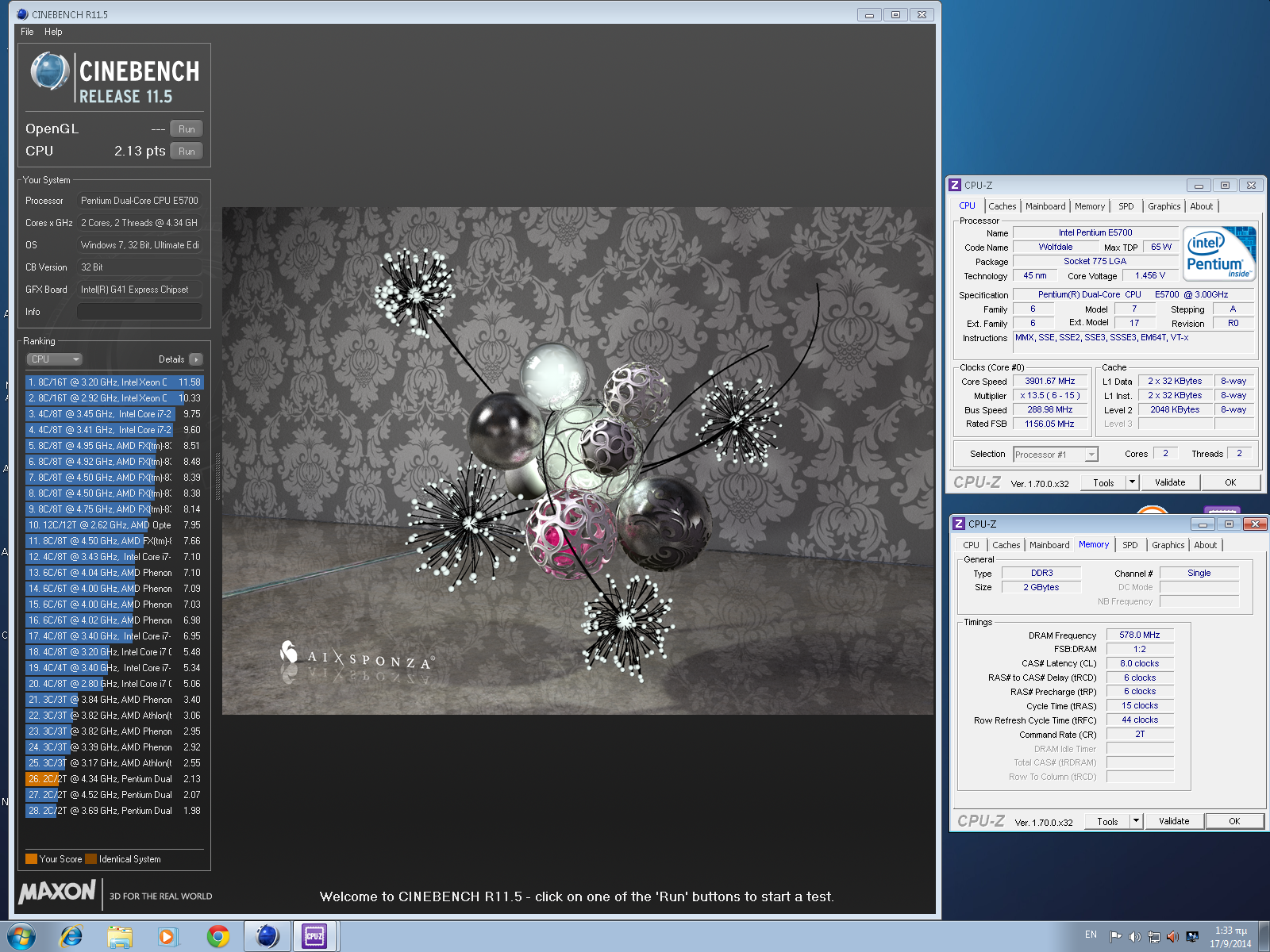Switch to Cinebench taskbar button
Image resolution: width=1270 pixels, height=952 pixels.
[267, 937]
